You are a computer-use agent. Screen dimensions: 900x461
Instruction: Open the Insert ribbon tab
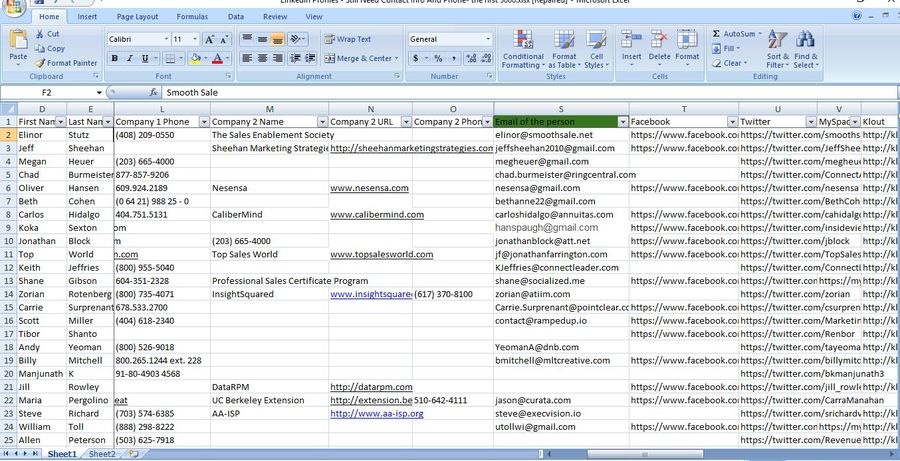(x=87, y=17)
